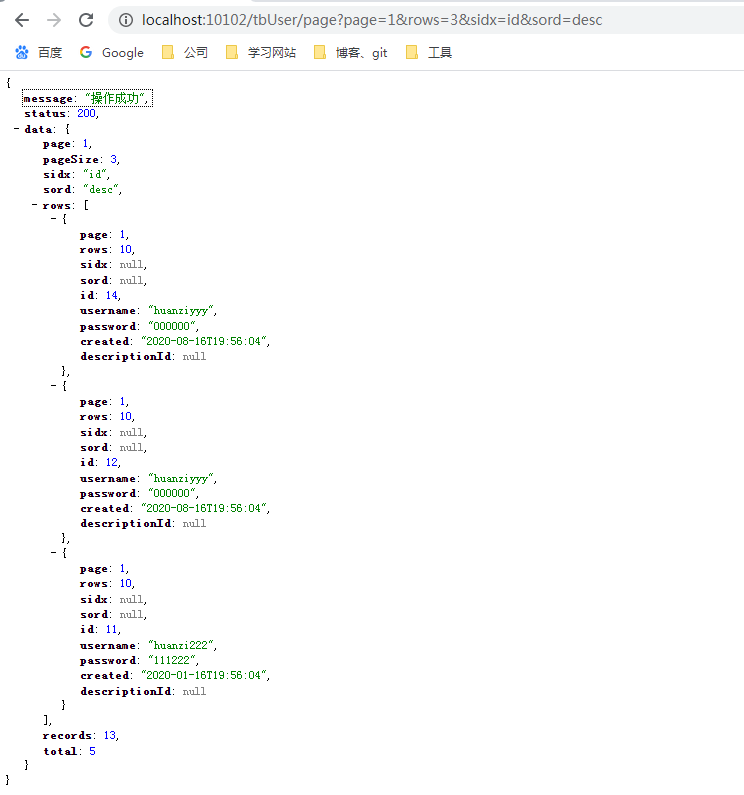Open the 博客、git bookmarks folder
744x795 pixels.
tap(350, 52)
